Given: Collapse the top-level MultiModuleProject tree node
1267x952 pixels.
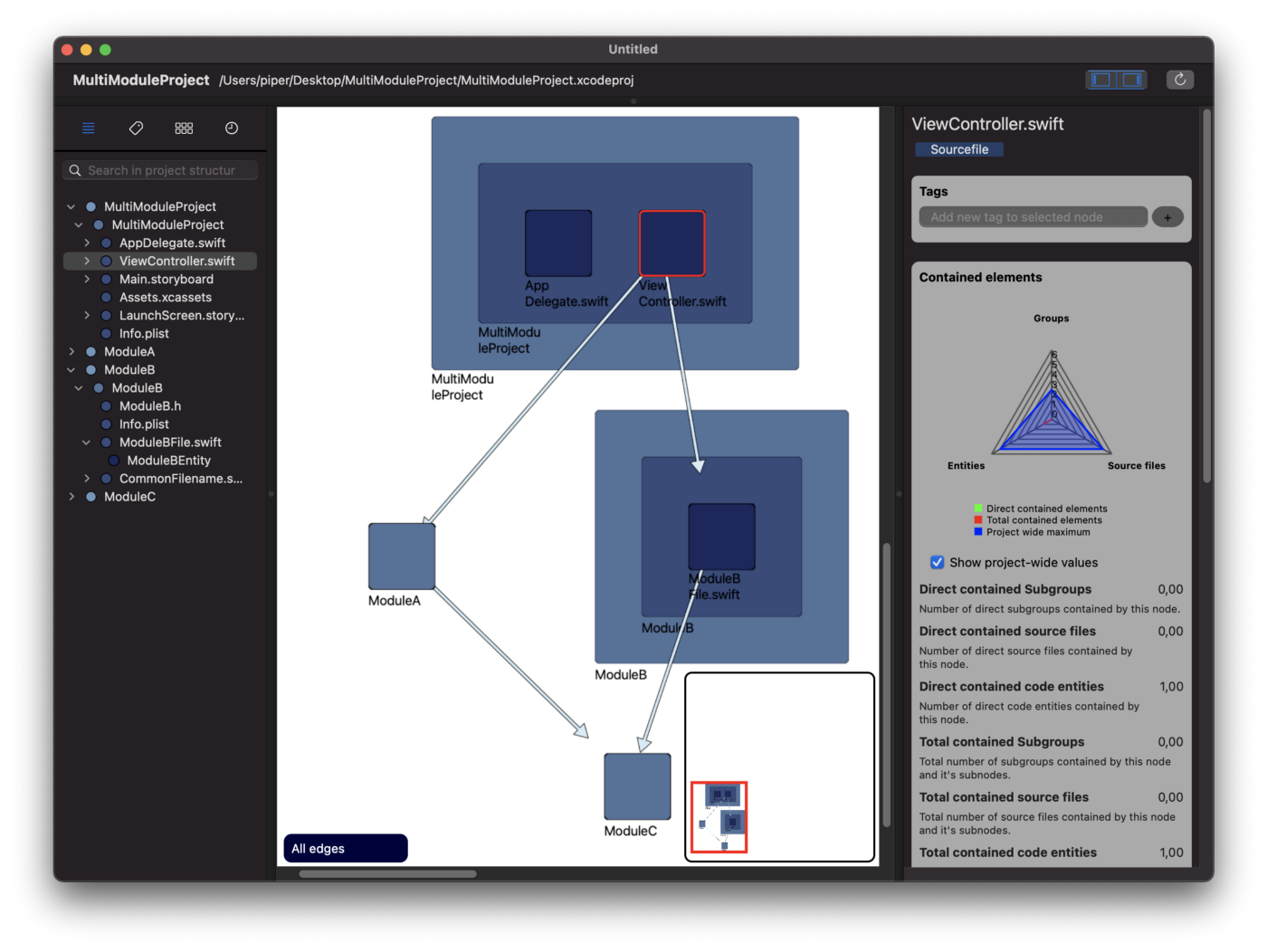Looking at the screenshot, I should pyautogui.click(x=71, y=206).
